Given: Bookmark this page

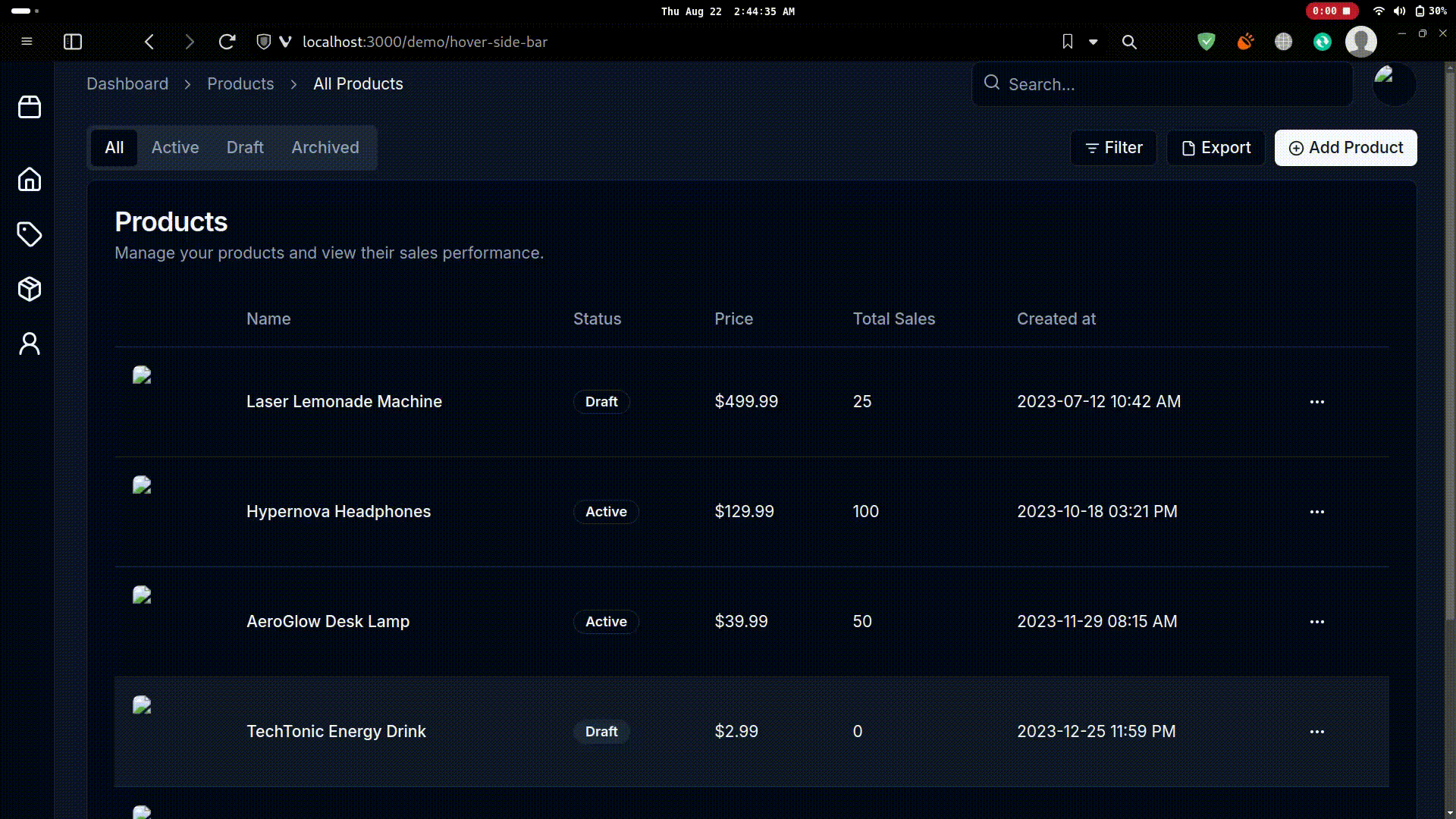Looking at the screenshot, I should tap(1067, 42).
